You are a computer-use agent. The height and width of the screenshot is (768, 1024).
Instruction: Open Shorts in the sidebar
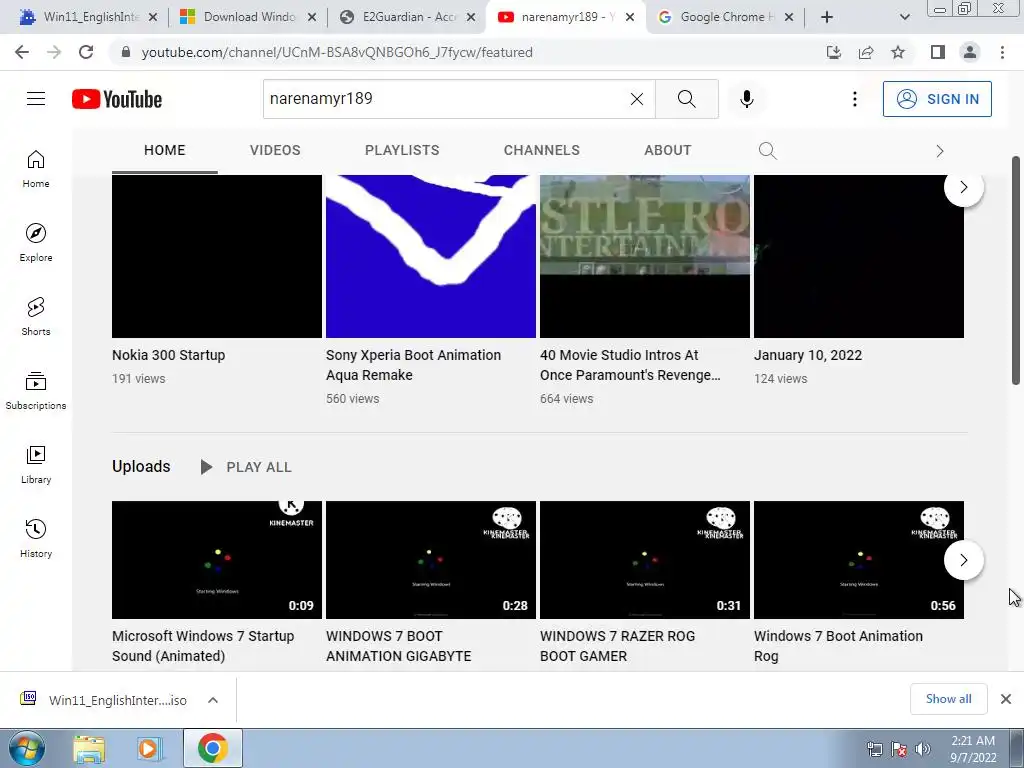36,317
